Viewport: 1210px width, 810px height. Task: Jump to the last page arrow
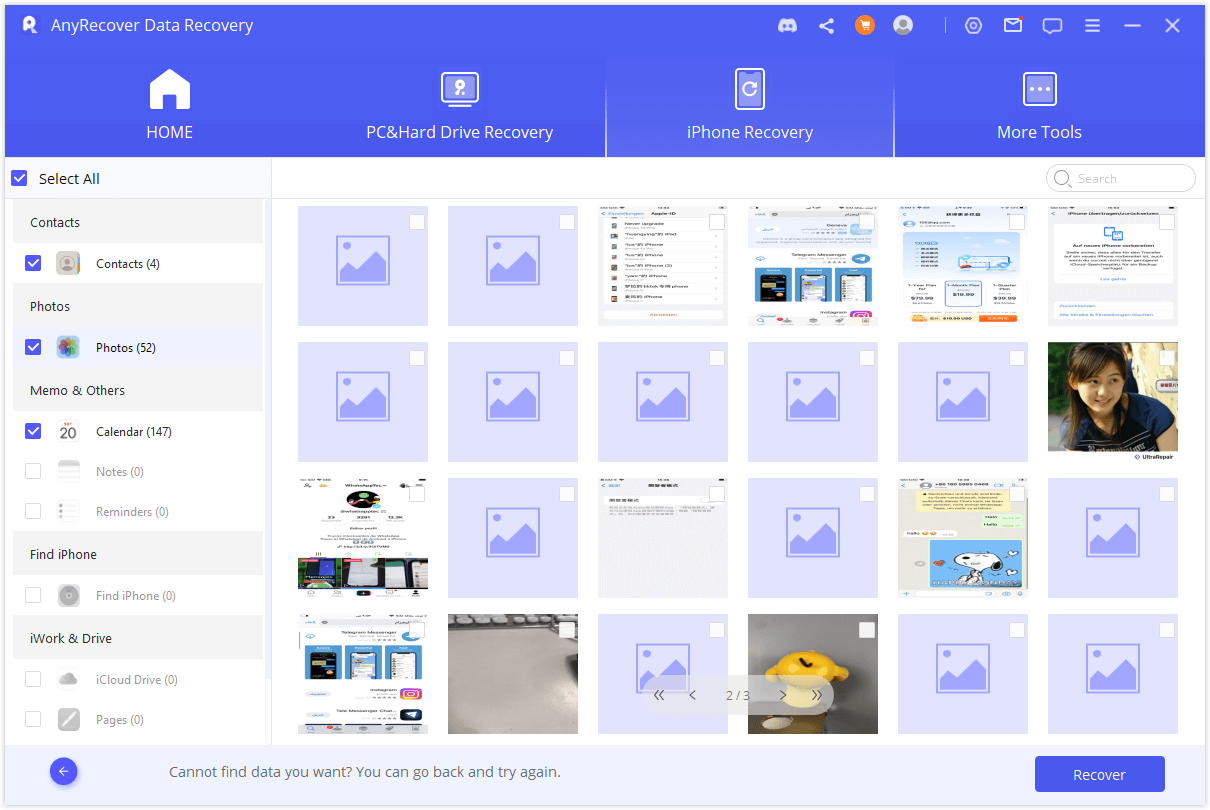click(x=817, y=695)
